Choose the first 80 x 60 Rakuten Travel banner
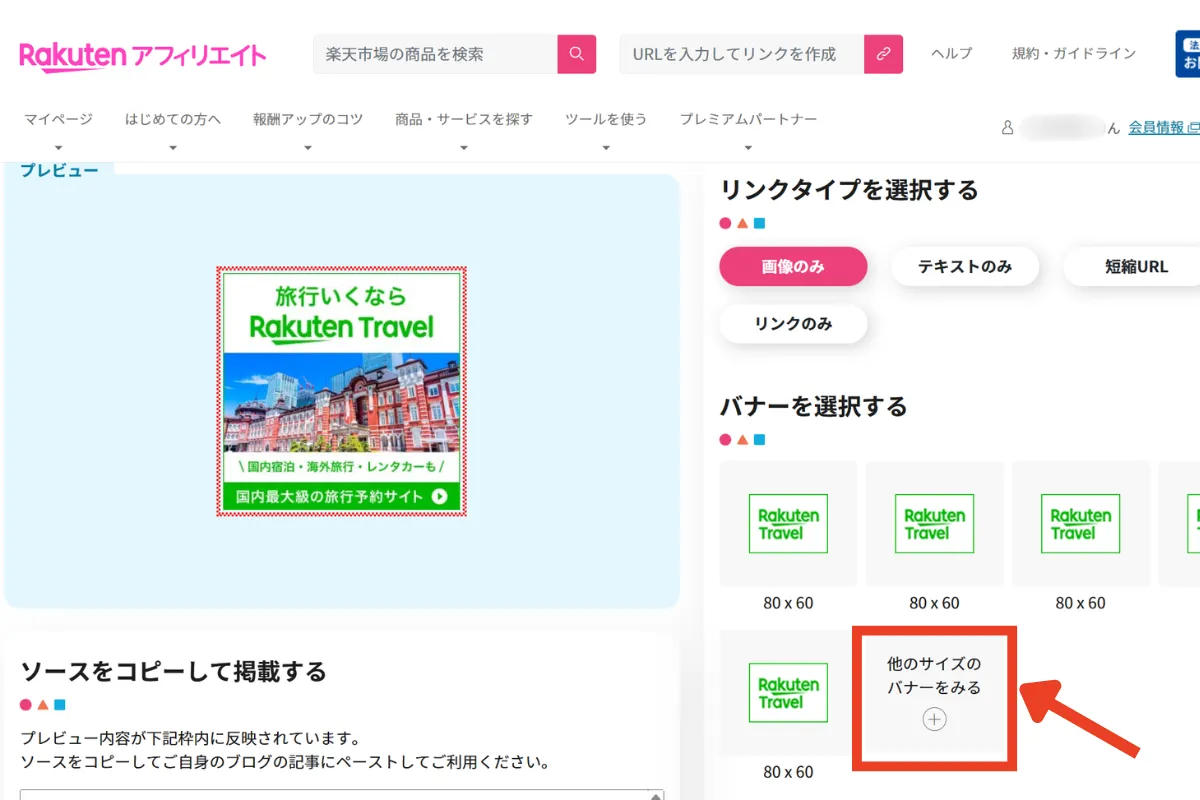1200x800 pixels. [788, 524]
